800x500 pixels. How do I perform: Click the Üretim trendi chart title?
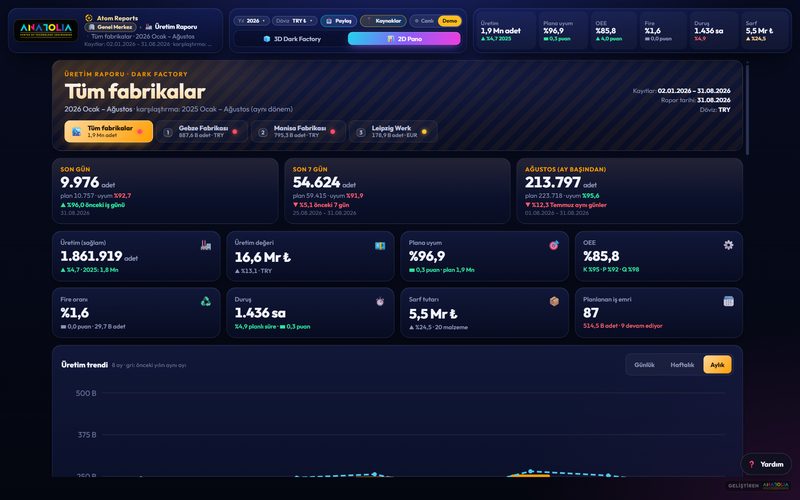[x=84, y=365]
